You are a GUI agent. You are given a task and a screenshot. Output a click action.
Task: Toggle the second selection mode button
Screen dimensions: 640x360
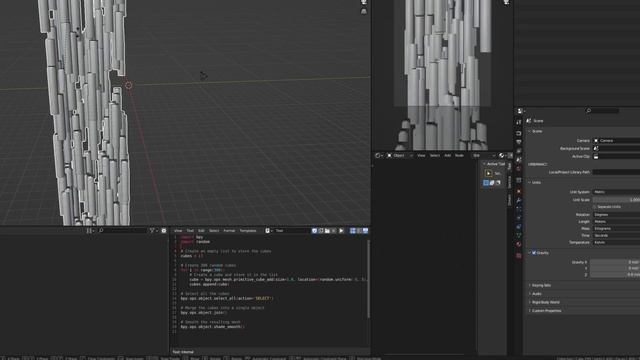pos(492,183)
